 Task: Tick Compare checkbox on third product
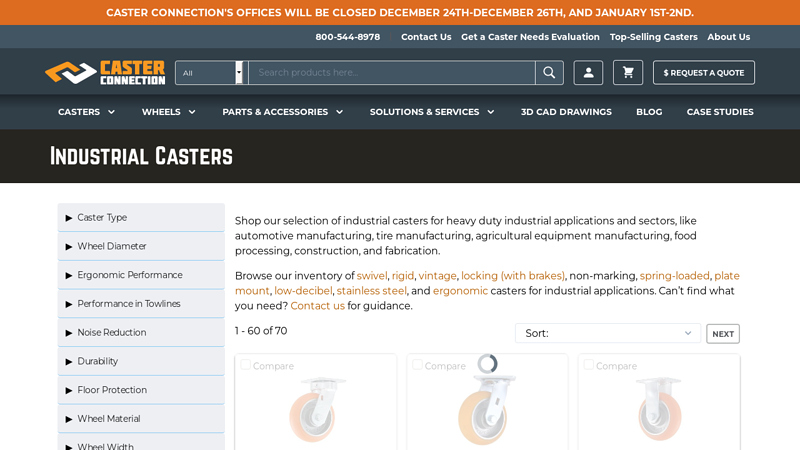(589, 365)
